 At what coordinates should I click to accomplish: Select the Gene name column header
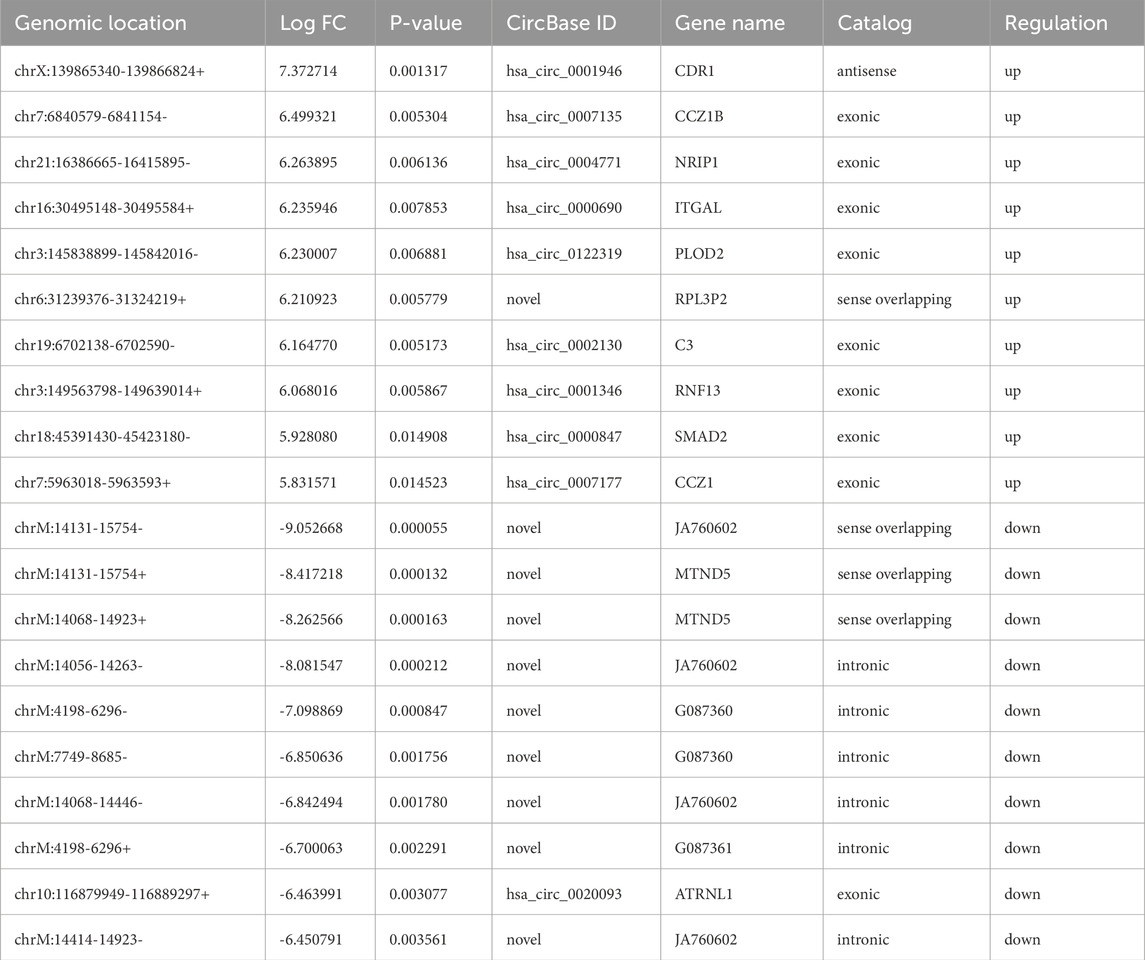[x=729, y=23]
